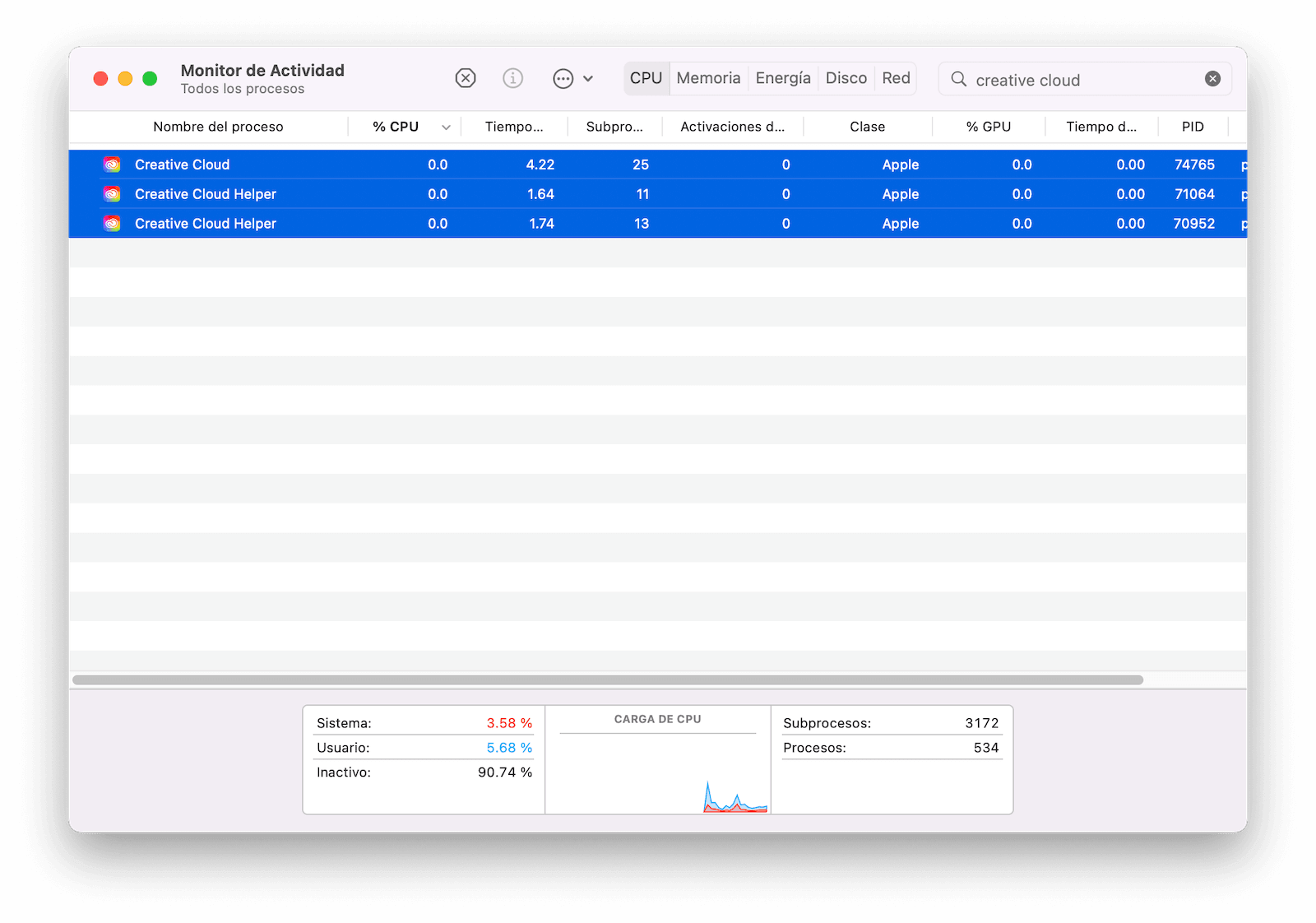
Task: Sort by the 'Clase' column header
Action: 867,127
